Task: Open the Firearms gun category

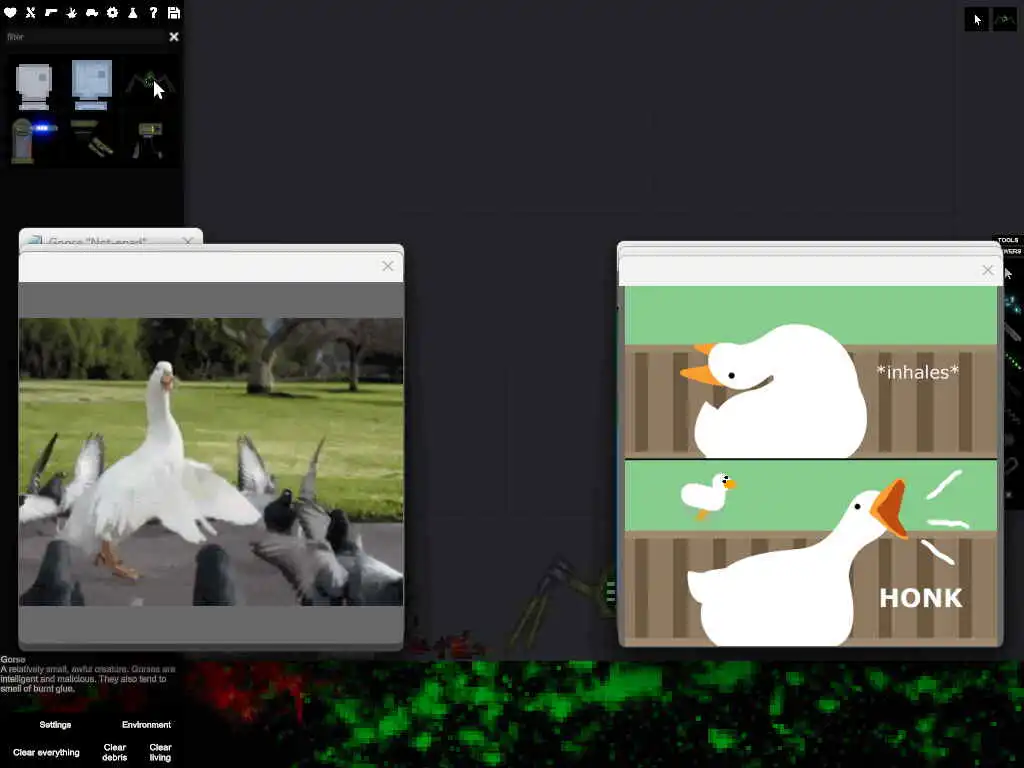Action: click(x=51, y=12)
